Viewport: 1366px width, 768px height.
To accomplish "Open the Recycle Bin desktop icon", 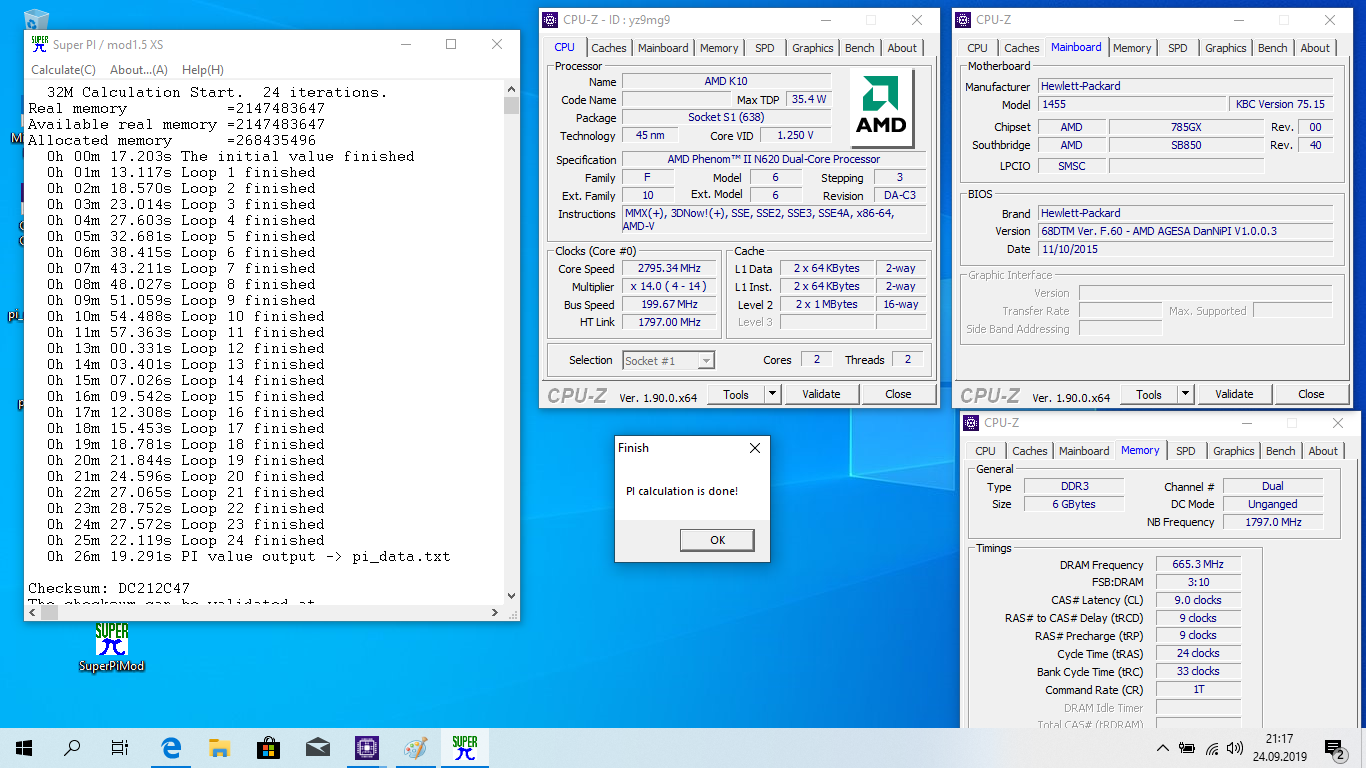I will 37,18.
